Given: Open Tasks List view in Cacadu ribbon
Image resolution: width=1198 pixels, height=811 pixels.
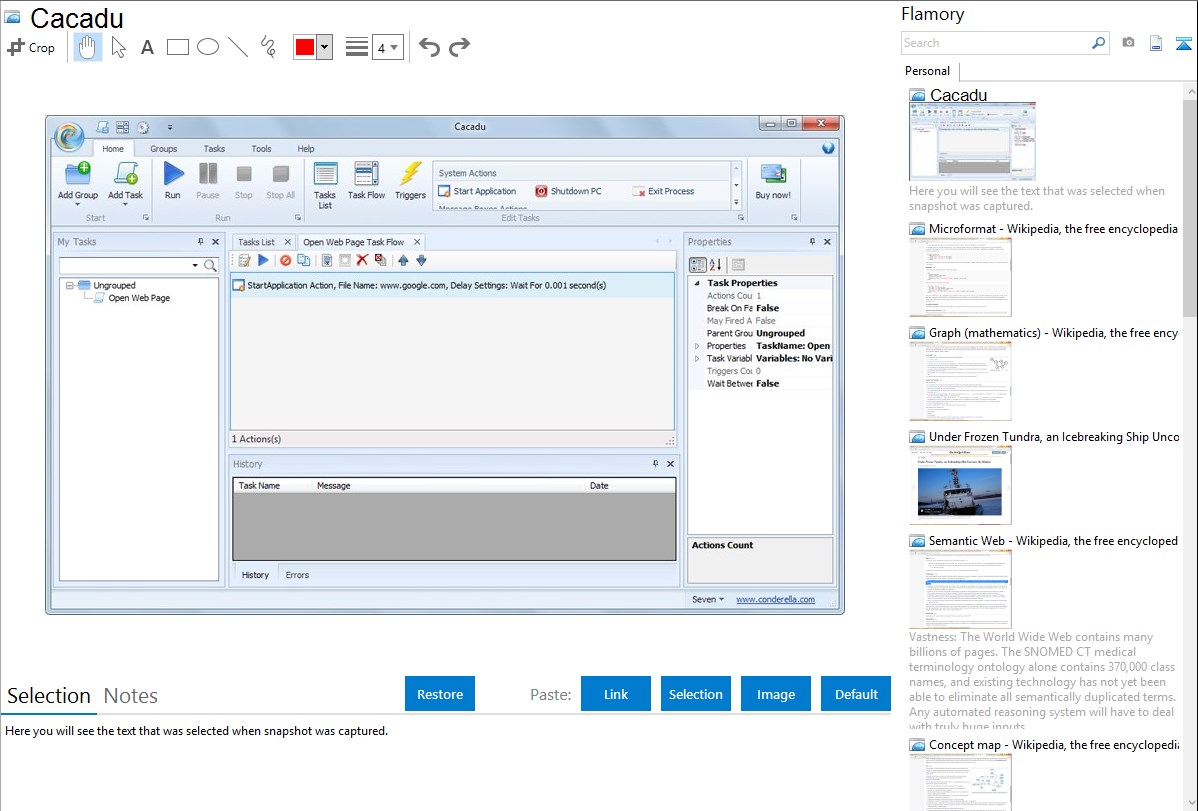Looking at the screenshot, I should point(325,185).
